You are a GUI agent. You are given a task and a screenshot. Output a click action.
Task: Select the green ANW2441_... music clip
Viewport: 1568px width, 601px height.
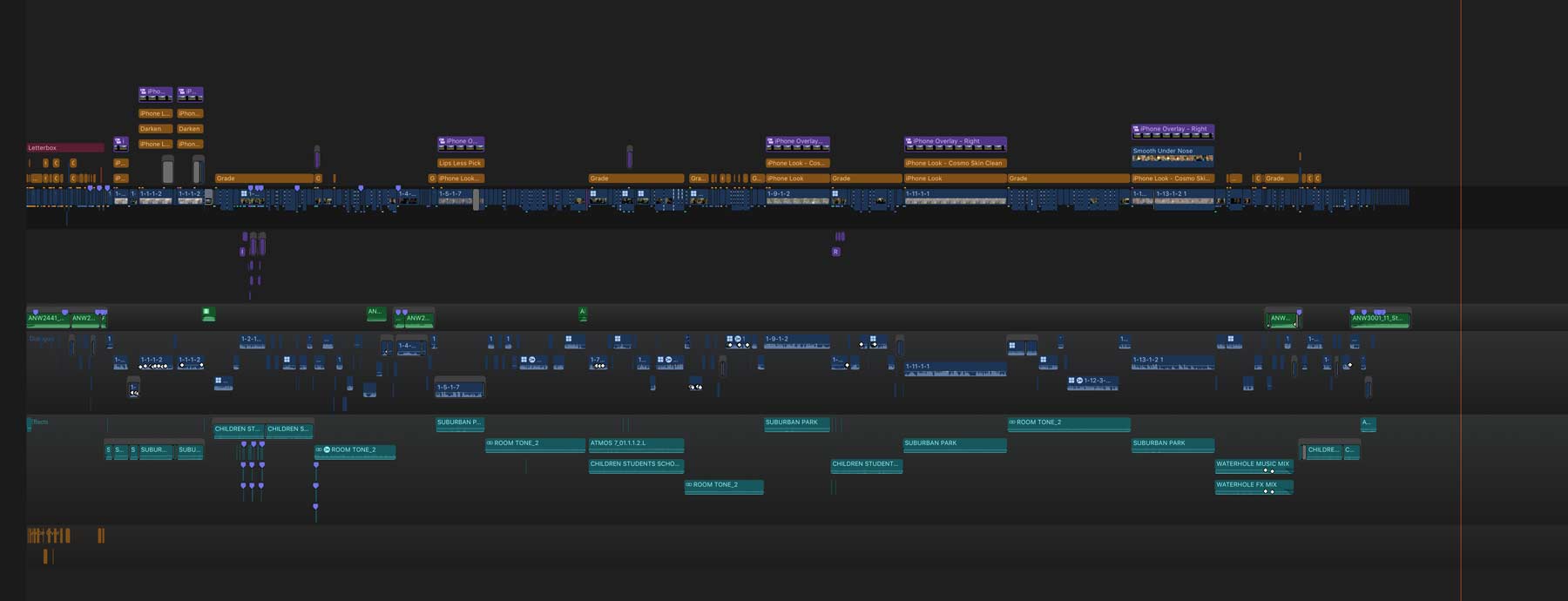tap(48, 320)
